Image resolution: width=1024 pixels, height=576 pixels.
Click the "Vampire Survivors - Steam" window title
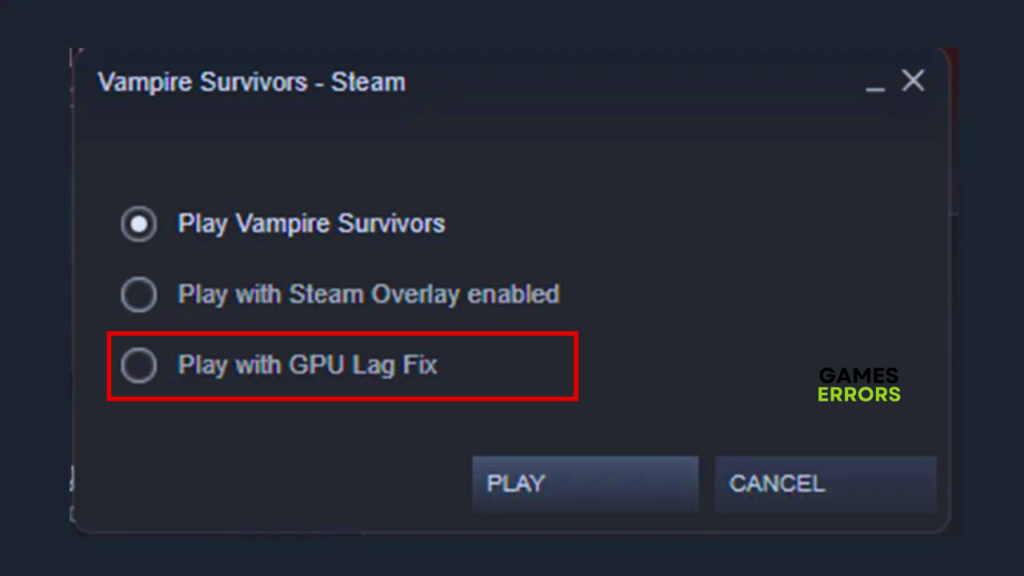tap(251, 82)
